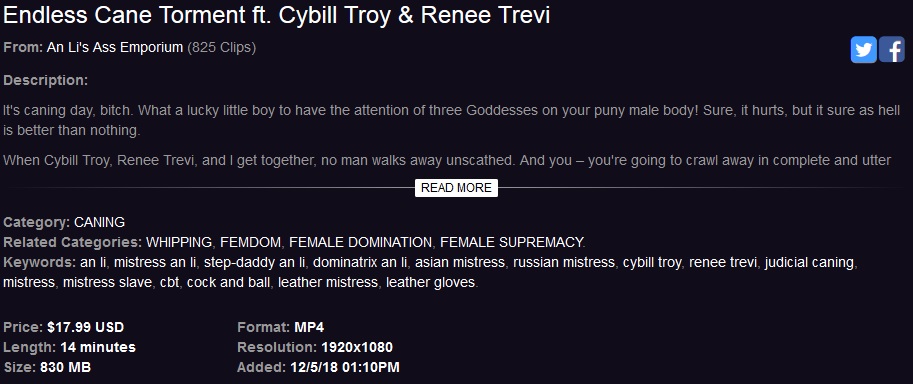Select the 'cybill troy' keyword
Image resolution: width=913 pixels, height=384 pixels.
point(652,263)
